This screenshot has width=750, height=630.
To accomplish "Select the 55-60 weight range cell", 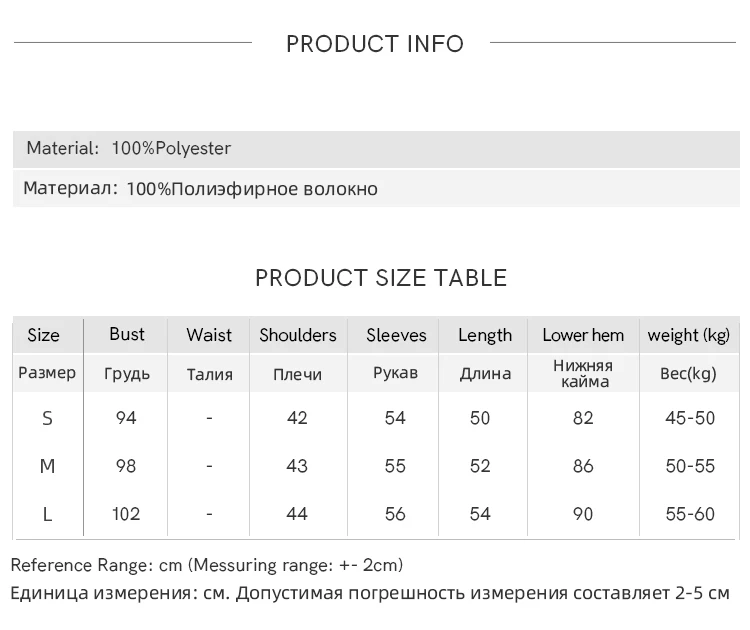I will point(690,515).
